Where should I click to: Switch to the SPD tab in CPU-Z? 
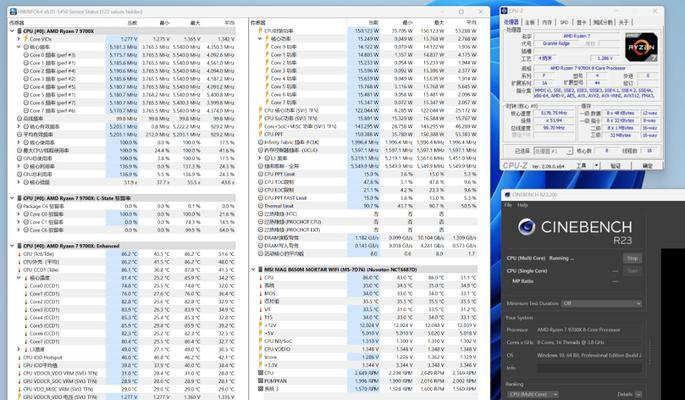(x=564, y=22)
